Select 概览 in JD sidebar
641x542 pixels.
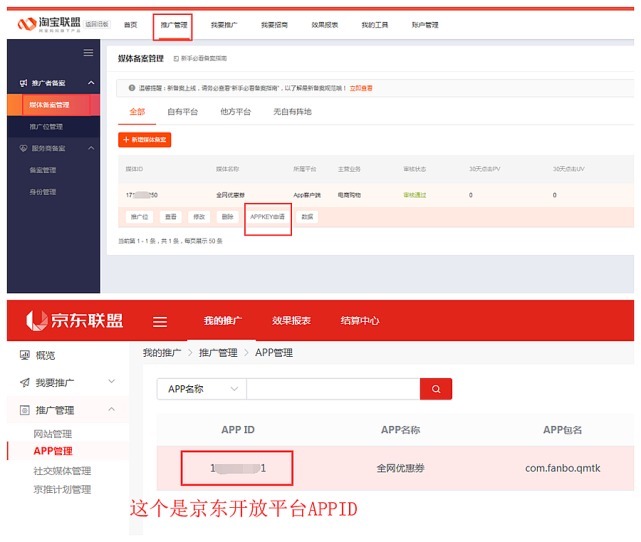pos(45,355)
